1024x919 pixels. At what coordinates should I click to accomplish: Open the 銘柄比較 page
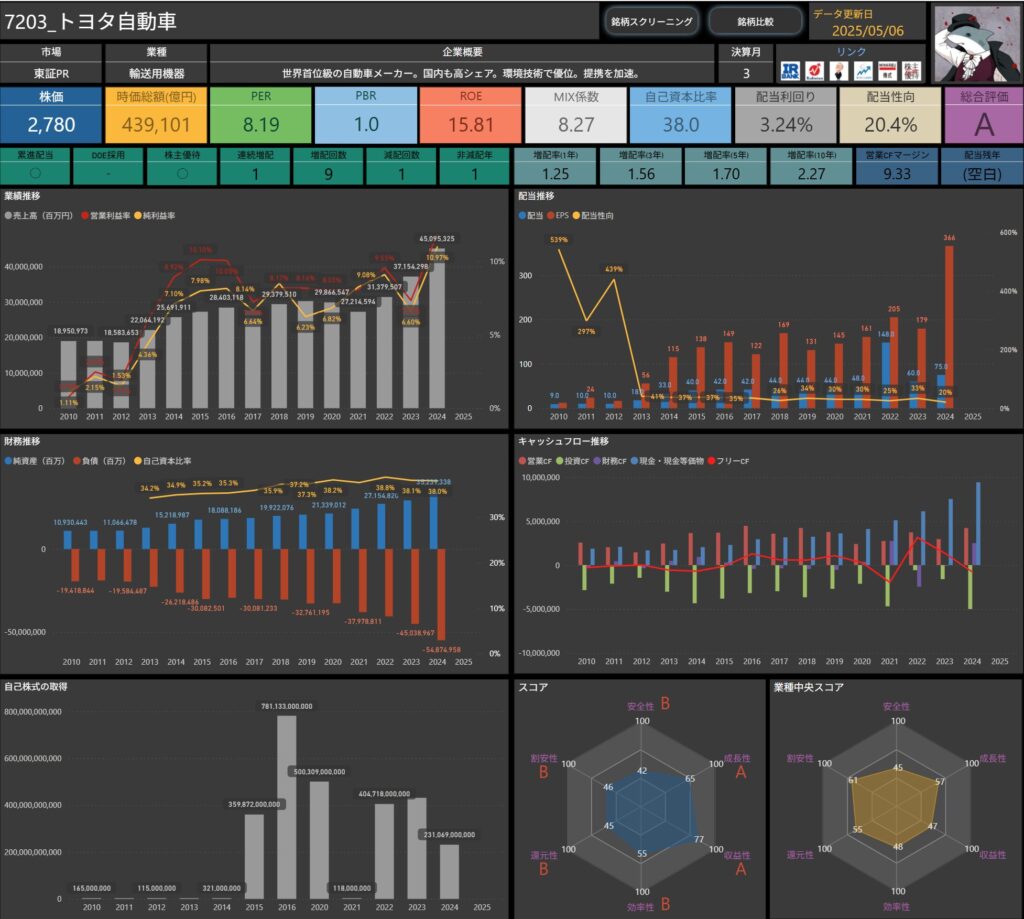756,22
